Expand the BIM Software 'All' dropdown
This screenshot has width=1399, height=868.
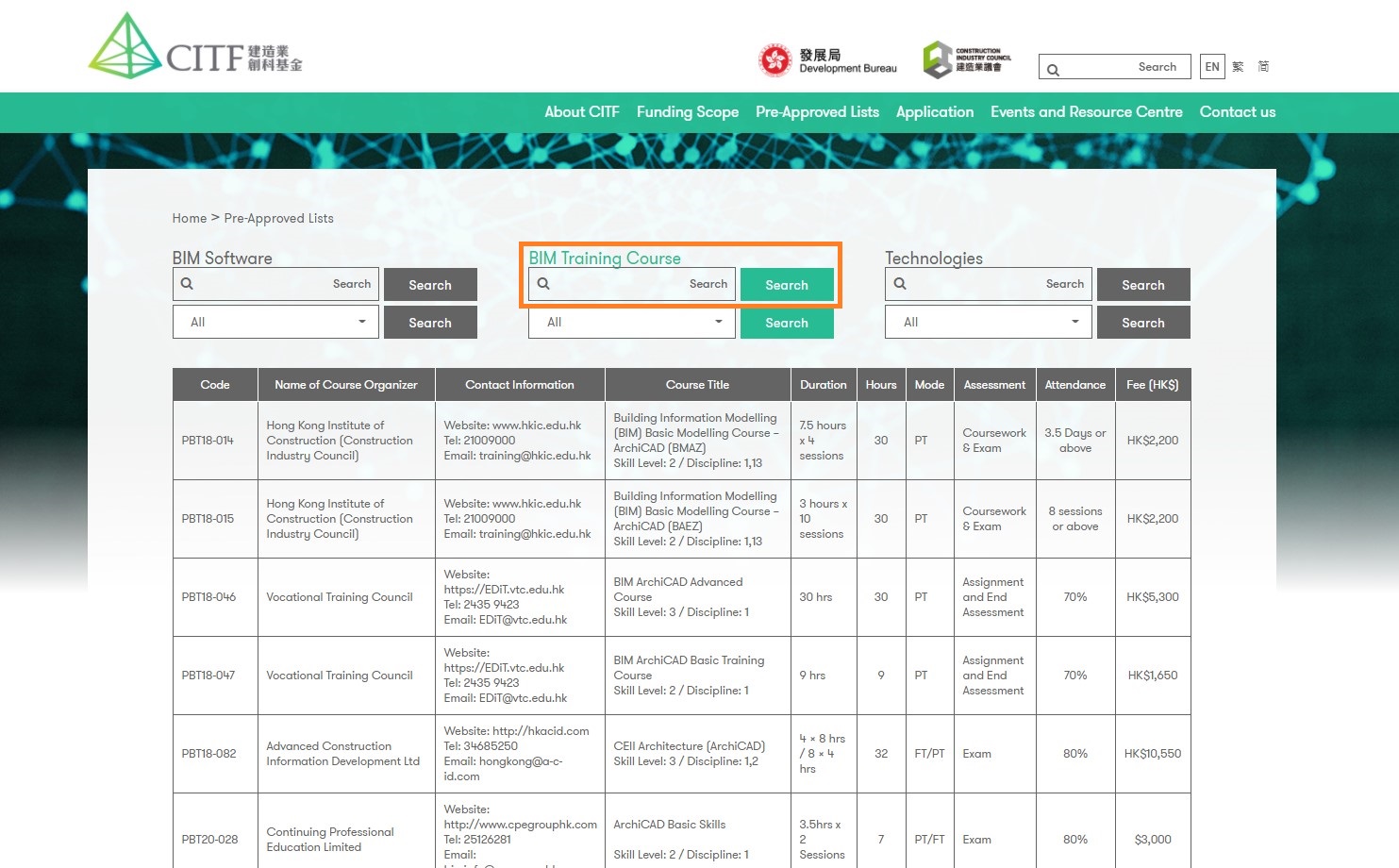click(276, 322)
